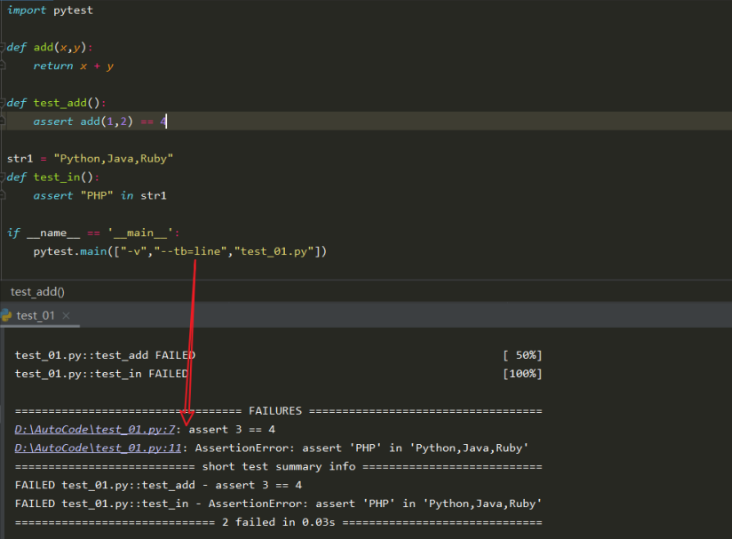Click 'FAILED test_01.py::test_add - assert 3 == 4'
This screenshot has height=539, width=732.
click(158, 485)
